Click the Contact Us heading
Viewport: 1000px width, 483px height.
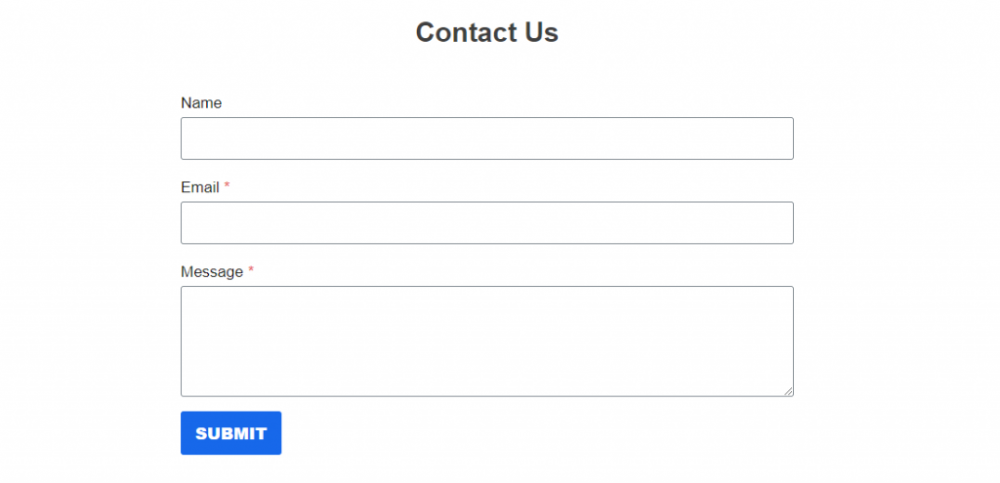487,32
